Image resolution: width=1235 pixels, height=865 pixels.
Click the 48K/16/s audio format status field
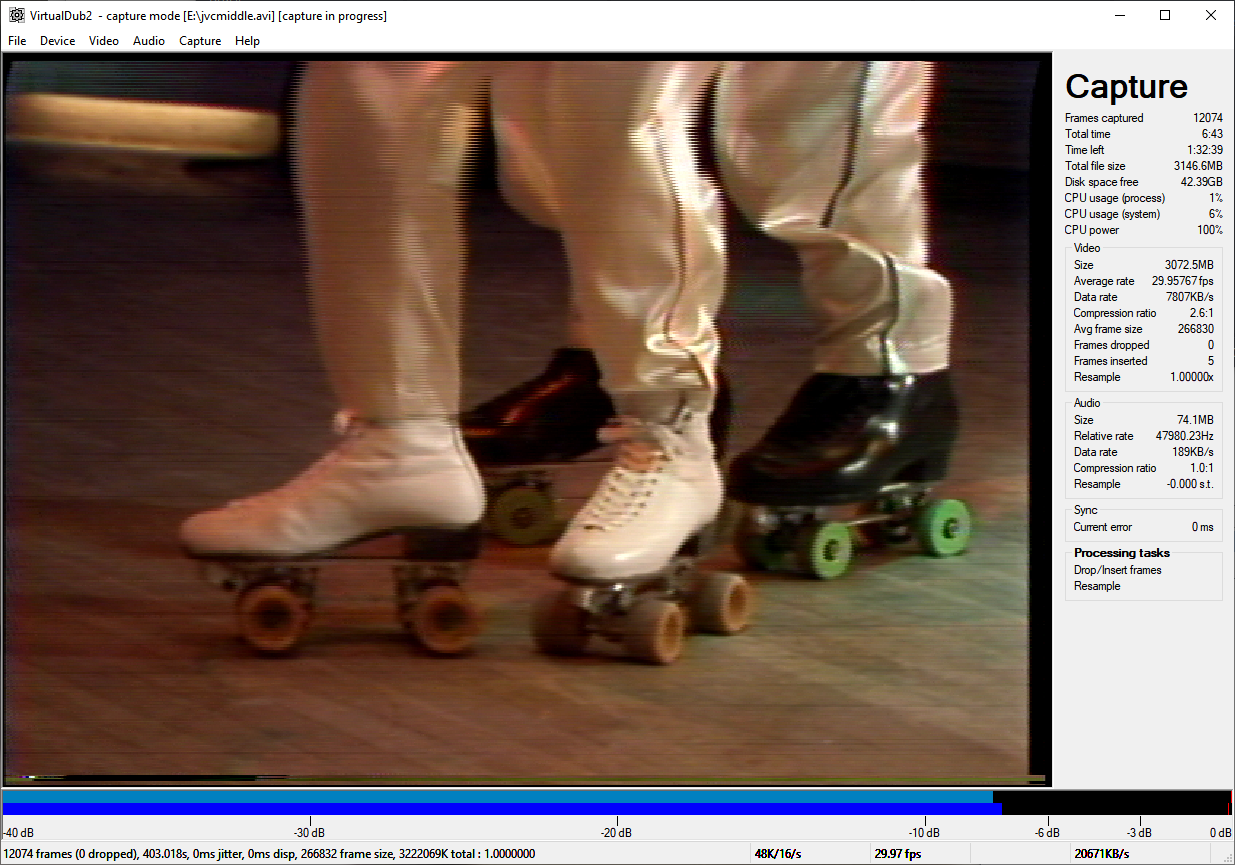[x=780, y=854]
